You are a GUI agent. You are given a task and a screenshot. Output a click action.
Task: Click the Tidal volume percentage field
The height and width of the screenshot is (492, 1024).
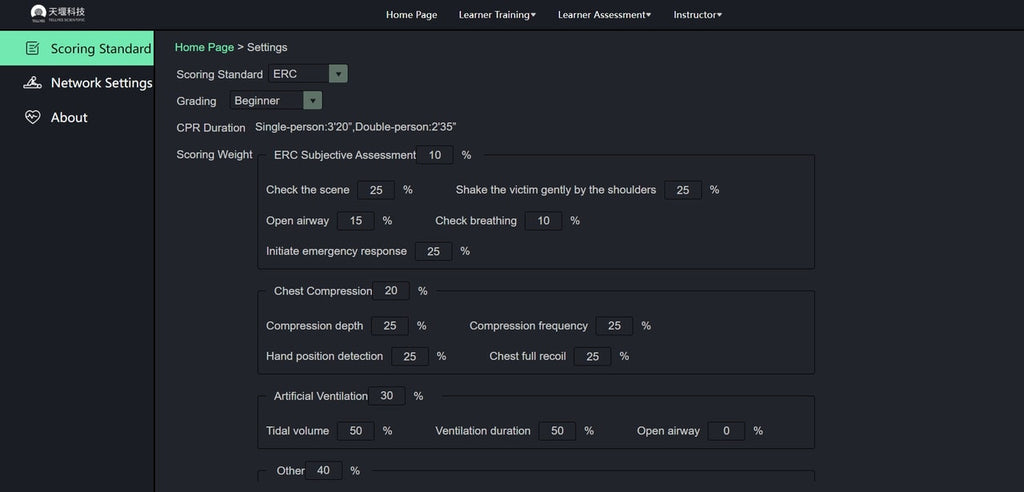click(x=356, y=431)
